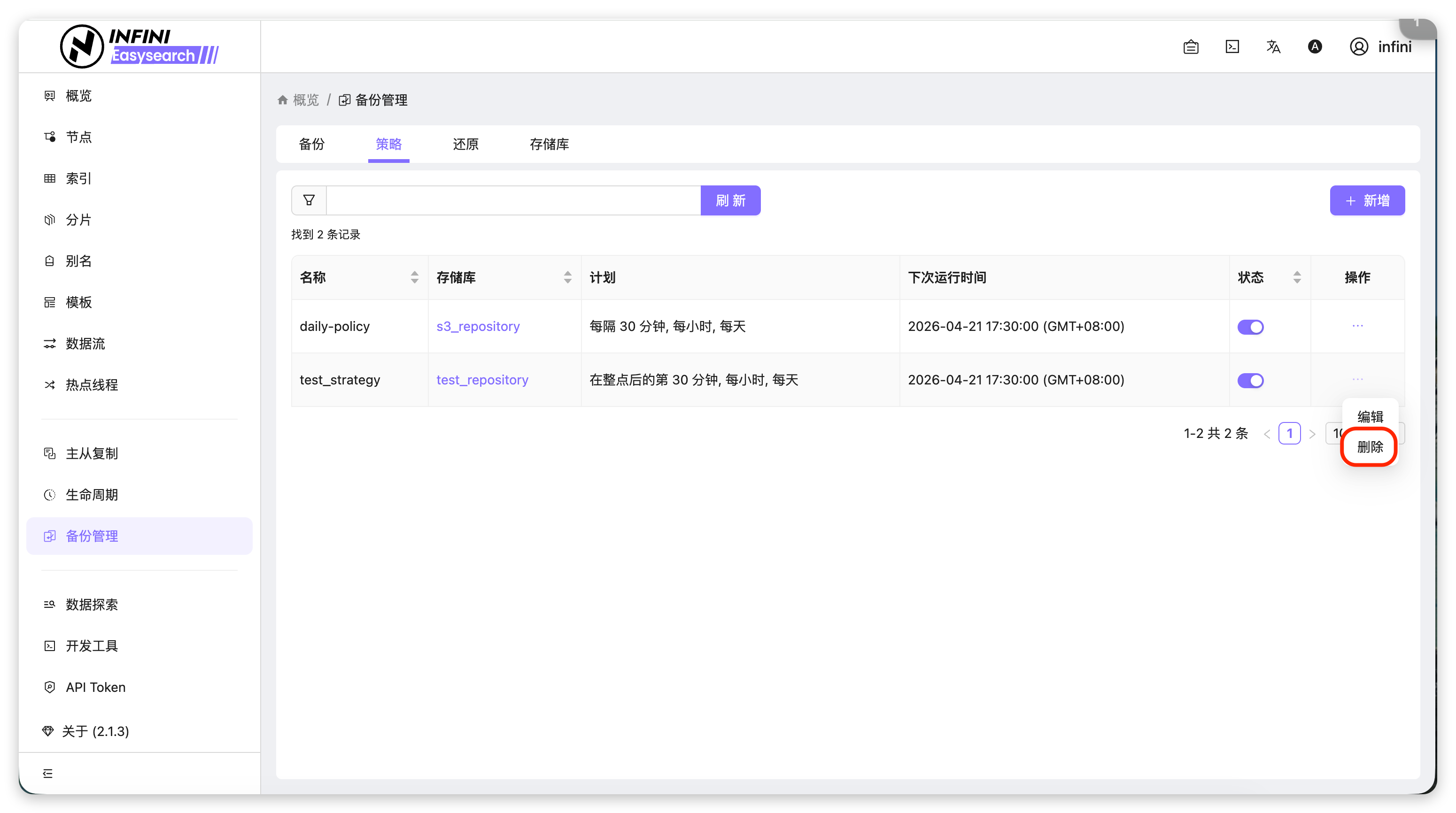Click the theme 'A' circle icon
Image resolution: width=1456 pixels, height=813 pixels.
coord(1315,46)
